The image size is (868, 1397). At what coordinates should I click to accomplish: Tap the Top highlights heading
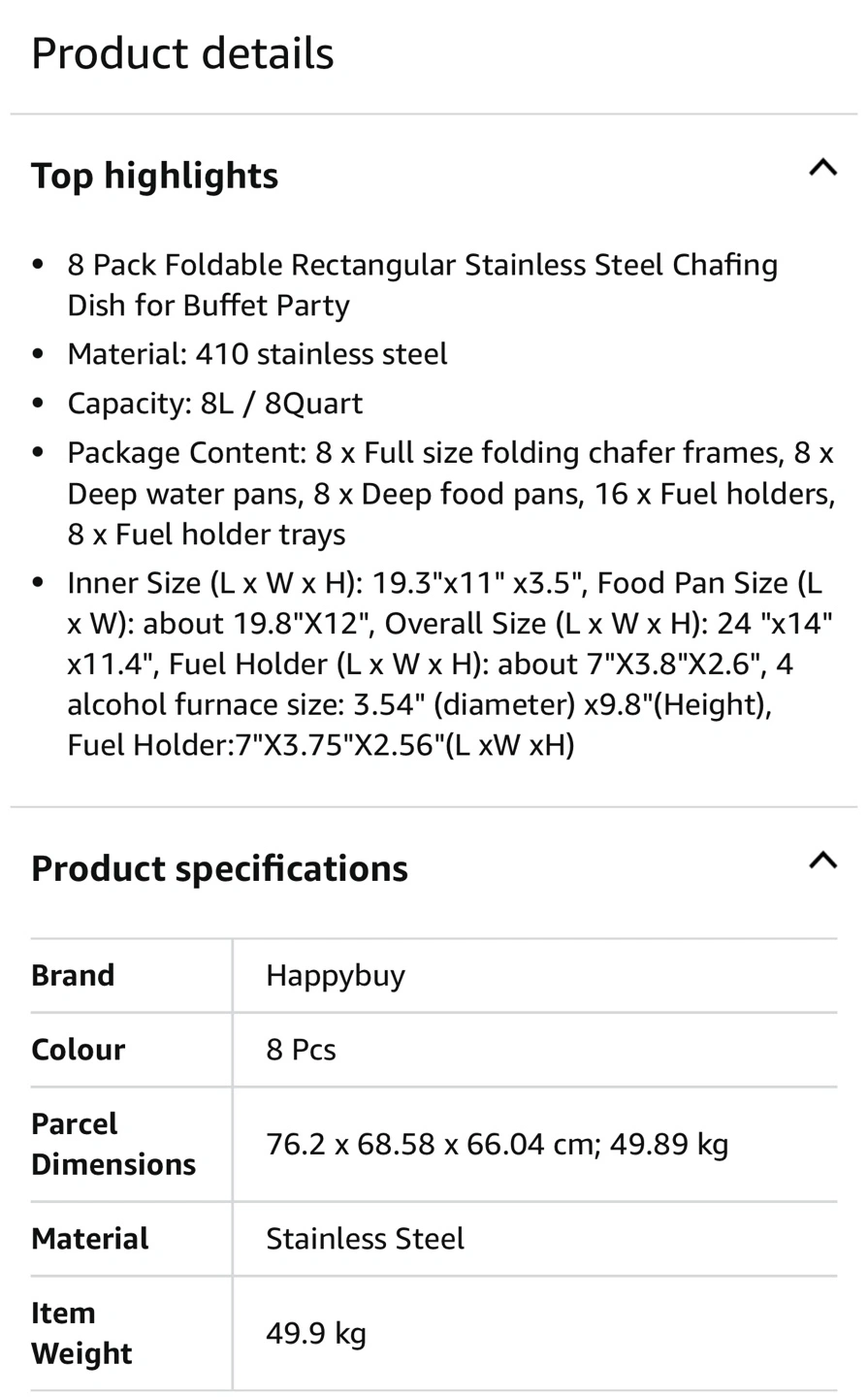pyautogui.click(x=155, y=176)
